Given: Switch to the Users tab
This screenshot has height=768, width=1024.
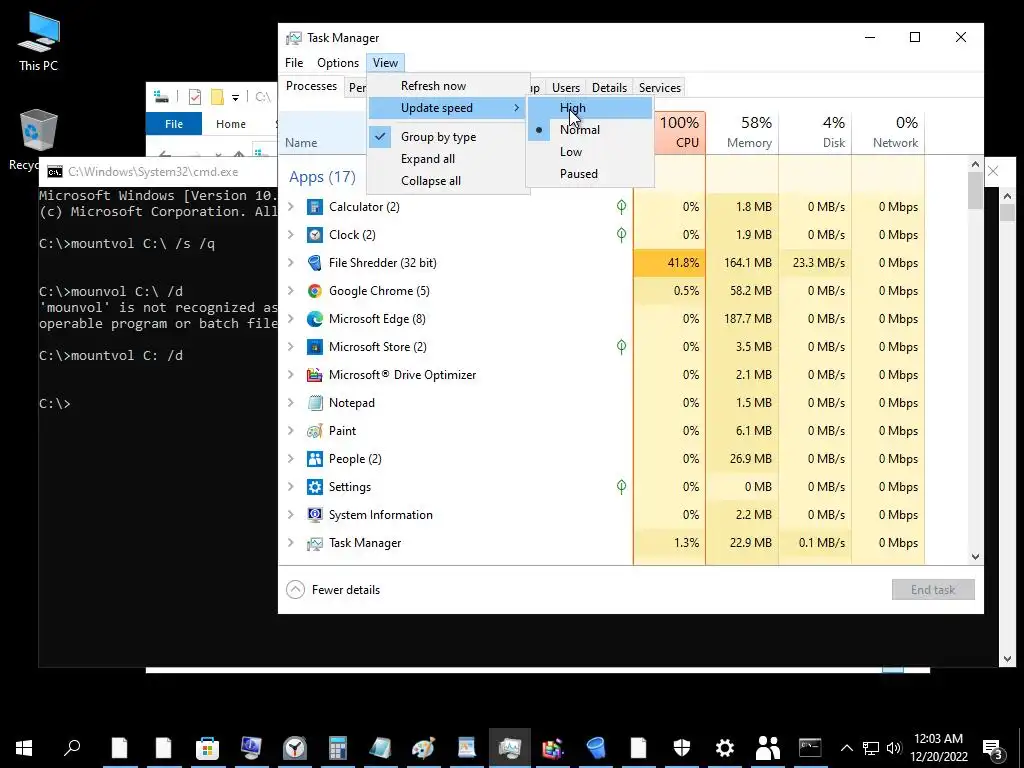Looking at the screenshot, I should (566, 88).
